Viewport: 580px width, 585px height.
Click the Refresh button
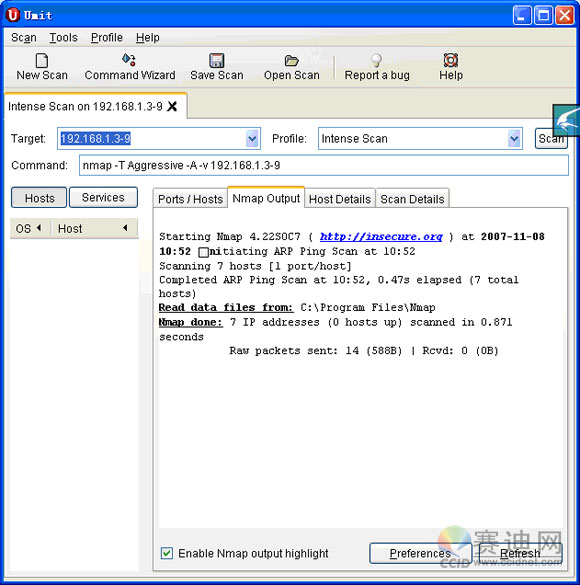520,553
